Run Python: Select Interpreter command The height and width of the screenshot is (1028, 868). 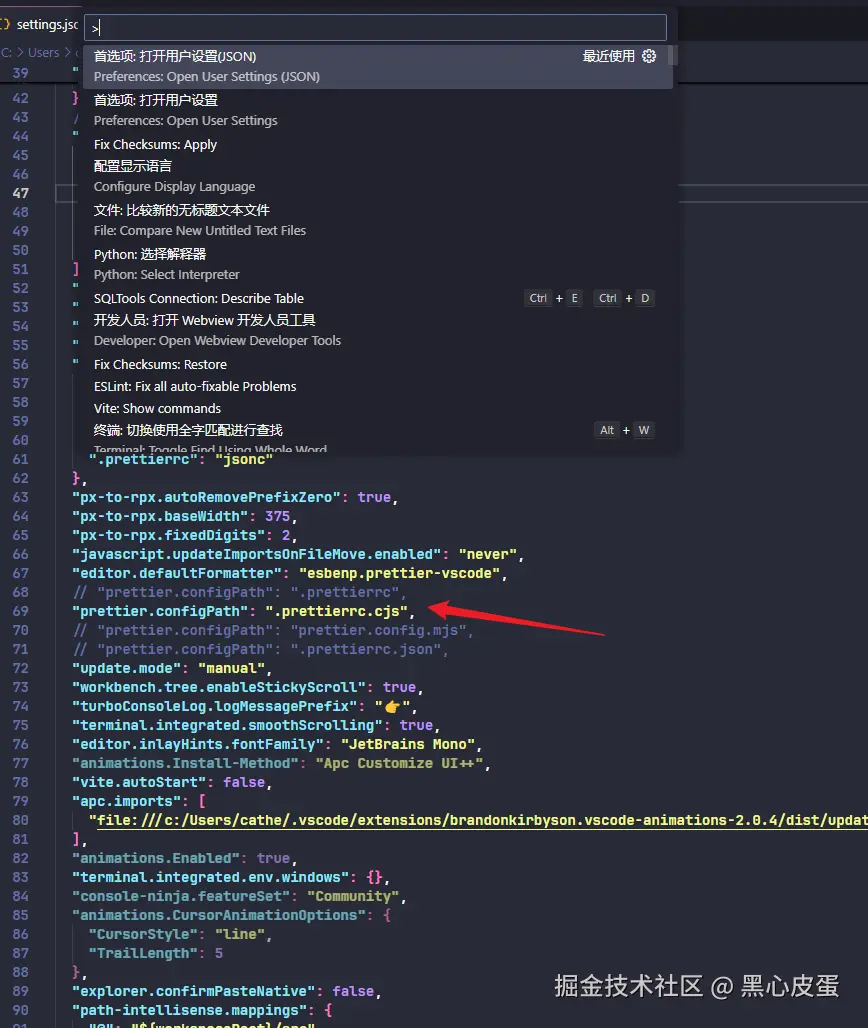(x=378, y=264)
